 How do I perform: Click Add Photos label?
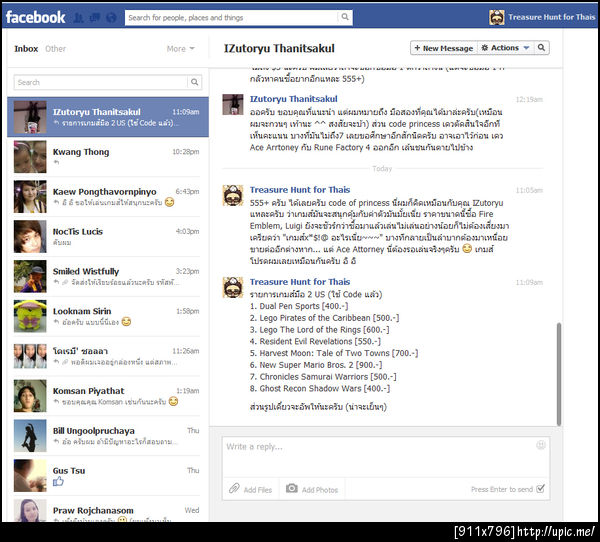pyautogui.click(x=320, y=490)
